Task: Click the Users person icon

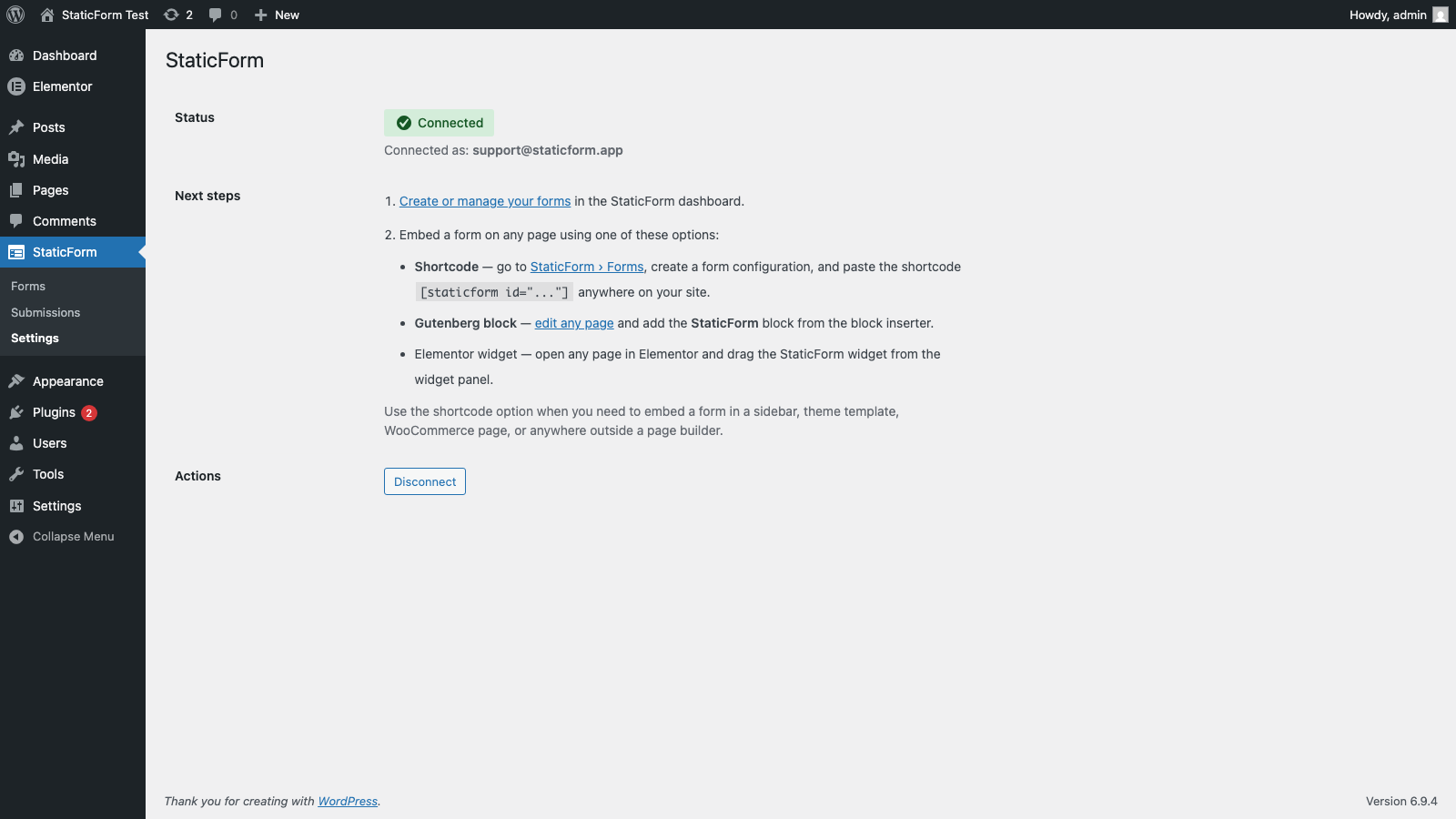Action: tap(16, 443)
